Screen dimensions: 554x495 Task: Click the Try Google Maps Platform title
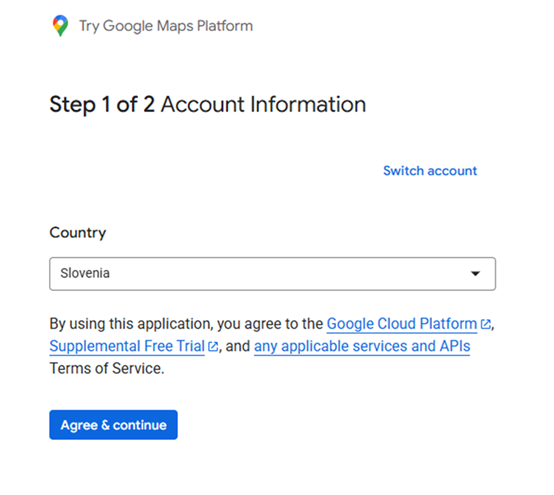coord(166,26)
